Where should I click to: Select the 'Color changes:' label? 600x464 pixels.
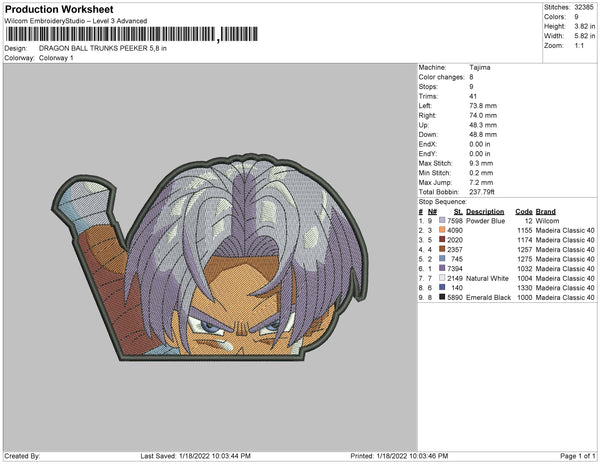441,77
